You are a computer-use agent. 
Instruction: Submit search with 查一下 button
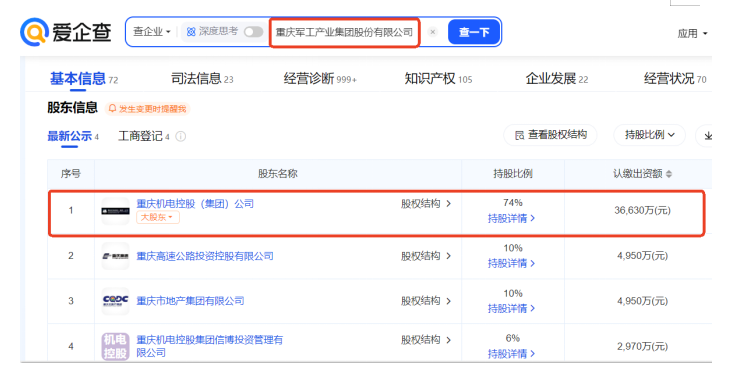474,32
